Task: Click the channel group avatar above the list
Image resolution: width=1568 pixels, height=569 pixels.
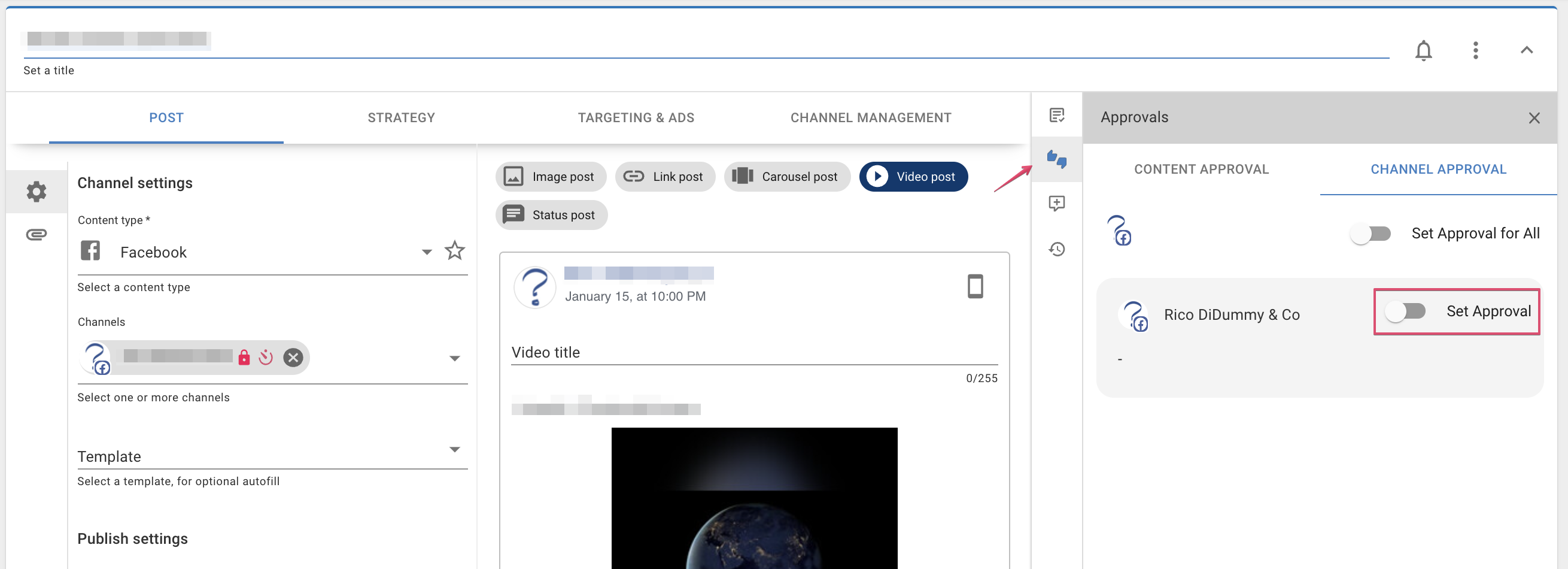Action: point(1119,230)
